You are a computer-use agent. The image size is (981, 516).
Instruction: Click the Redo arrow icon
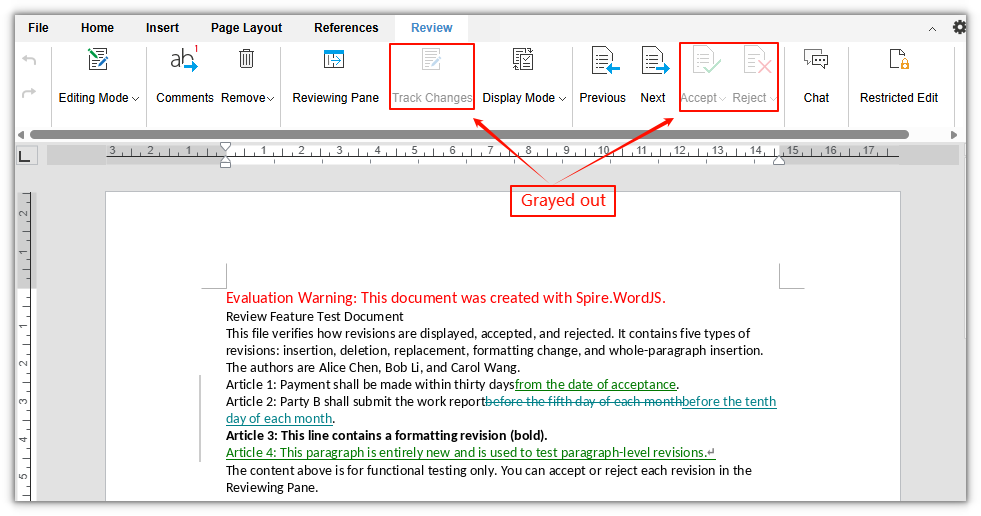29,93
